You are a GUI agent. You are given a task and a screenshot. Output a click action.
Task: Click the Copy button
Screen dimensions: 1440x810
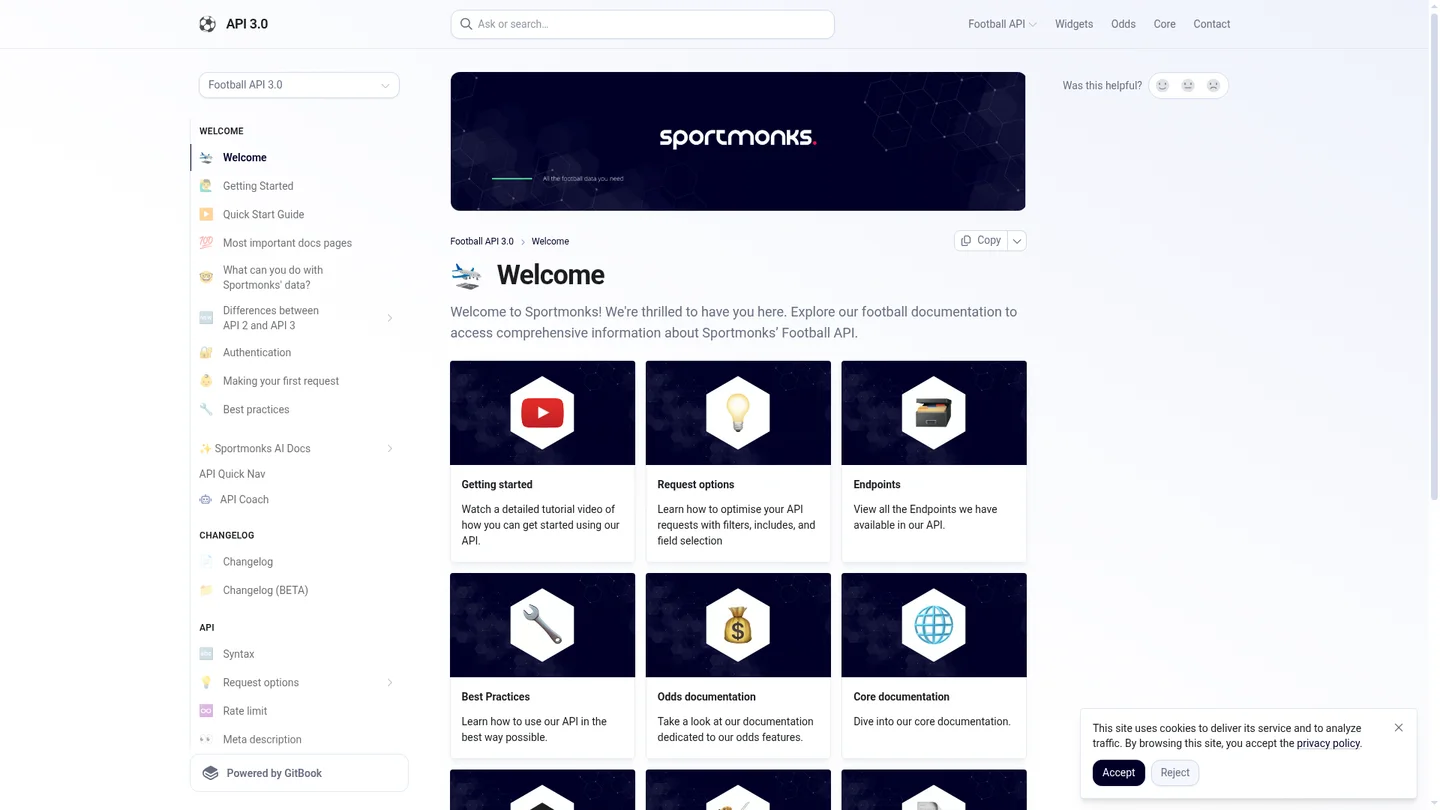tap(981, 240)
